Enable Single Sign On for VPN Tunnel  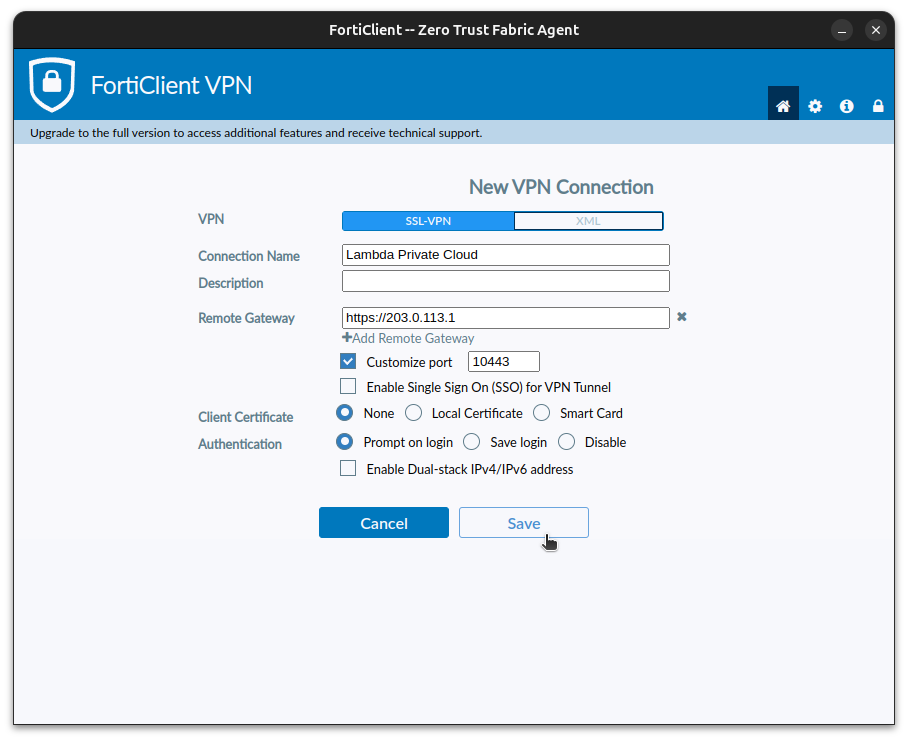[x=347, y=386]
